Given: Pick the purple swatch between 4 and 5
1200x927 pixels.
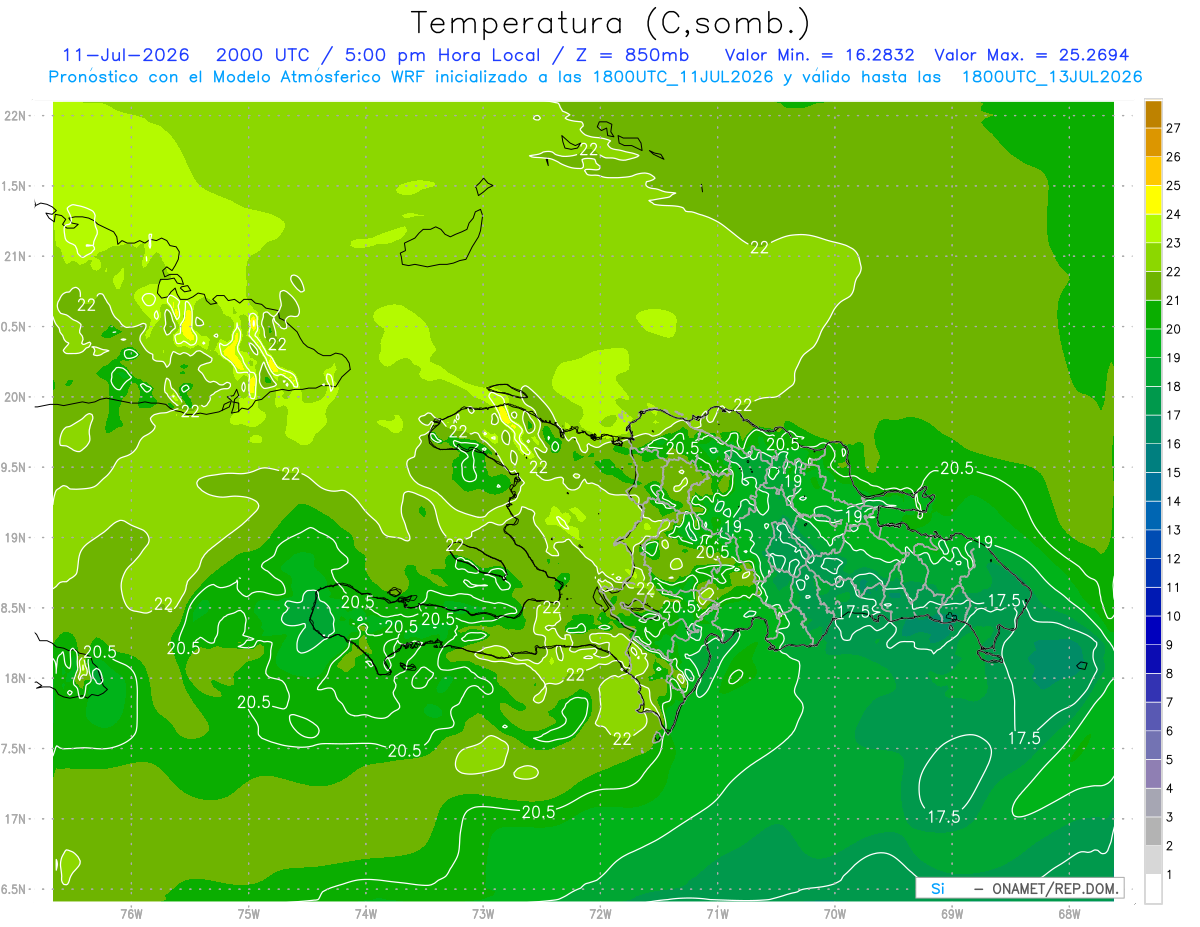Looking at the screenshot, I should [x=1153, y=774].
